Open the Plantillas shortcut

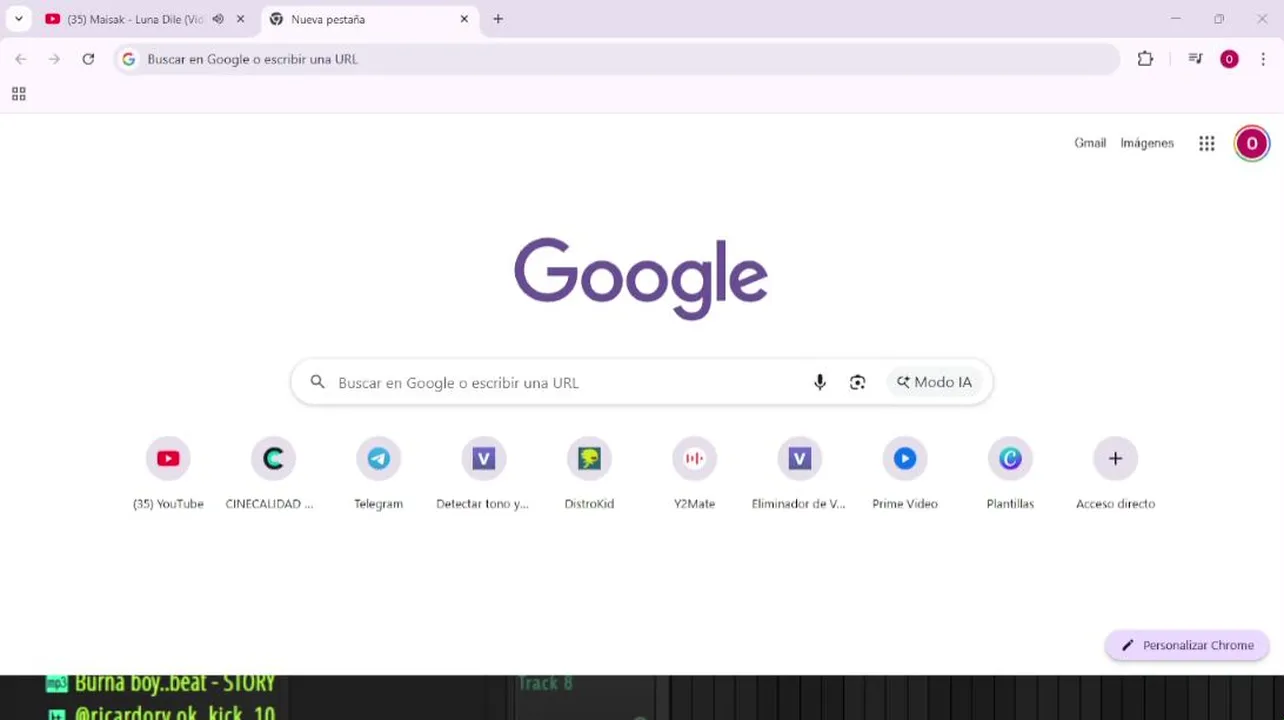[1010, 473]
